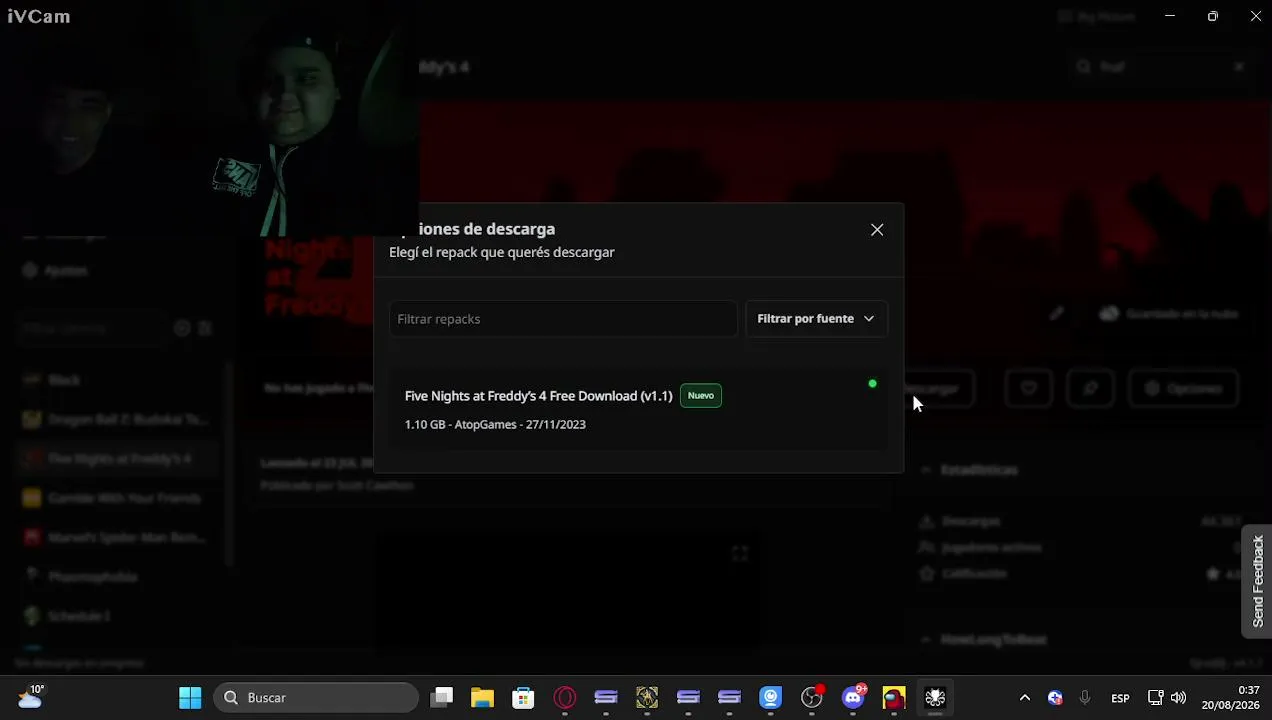This screenshot has height=720, width=1272.
Task: Open the Windows Start menu
Action: [x=190, y=697]
